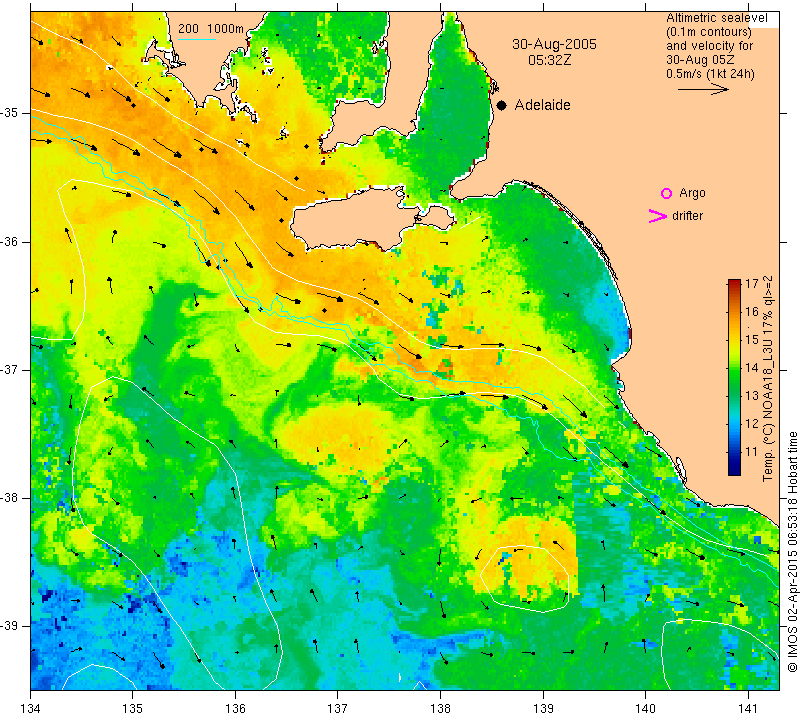Image resolution: width=800 pixels, height=720 pixels.
Task: Click the cyan 200 1000m depth contour line sample
Action: point(197,39)
